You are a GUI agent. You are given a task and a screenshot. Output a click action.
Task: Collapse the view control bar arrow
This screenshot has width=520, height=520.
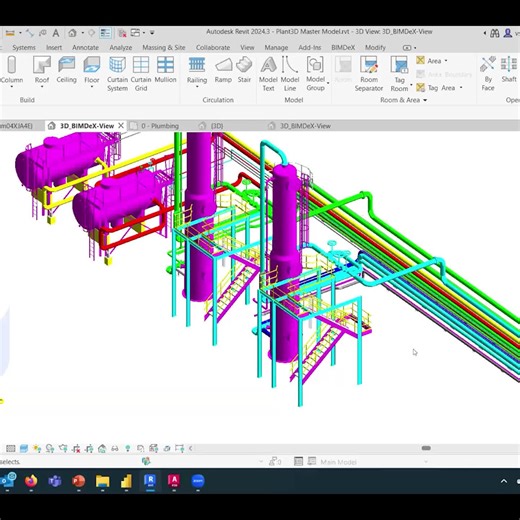coord(191,448)
